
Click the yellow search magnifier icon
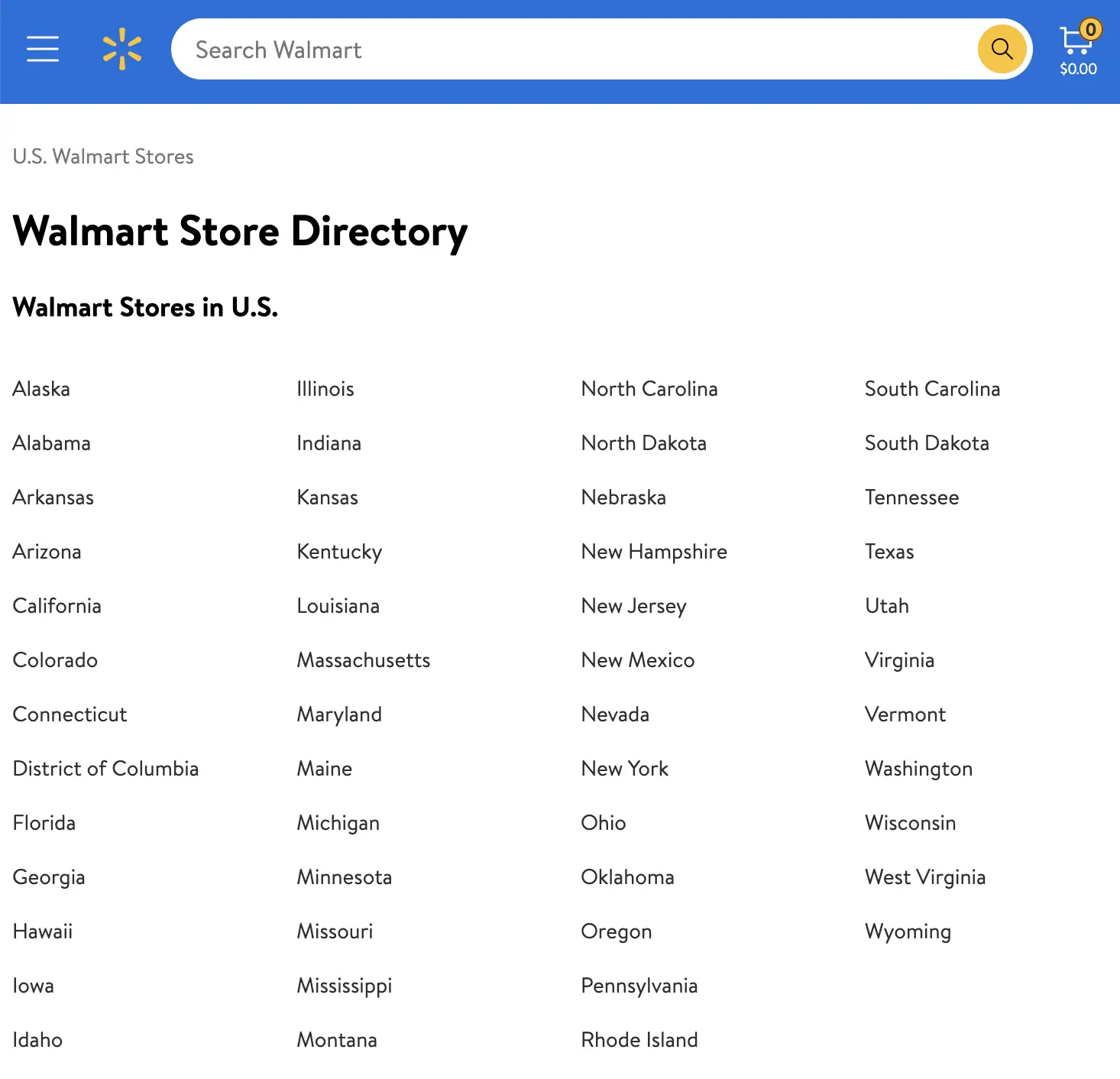tap(1002, 49)
